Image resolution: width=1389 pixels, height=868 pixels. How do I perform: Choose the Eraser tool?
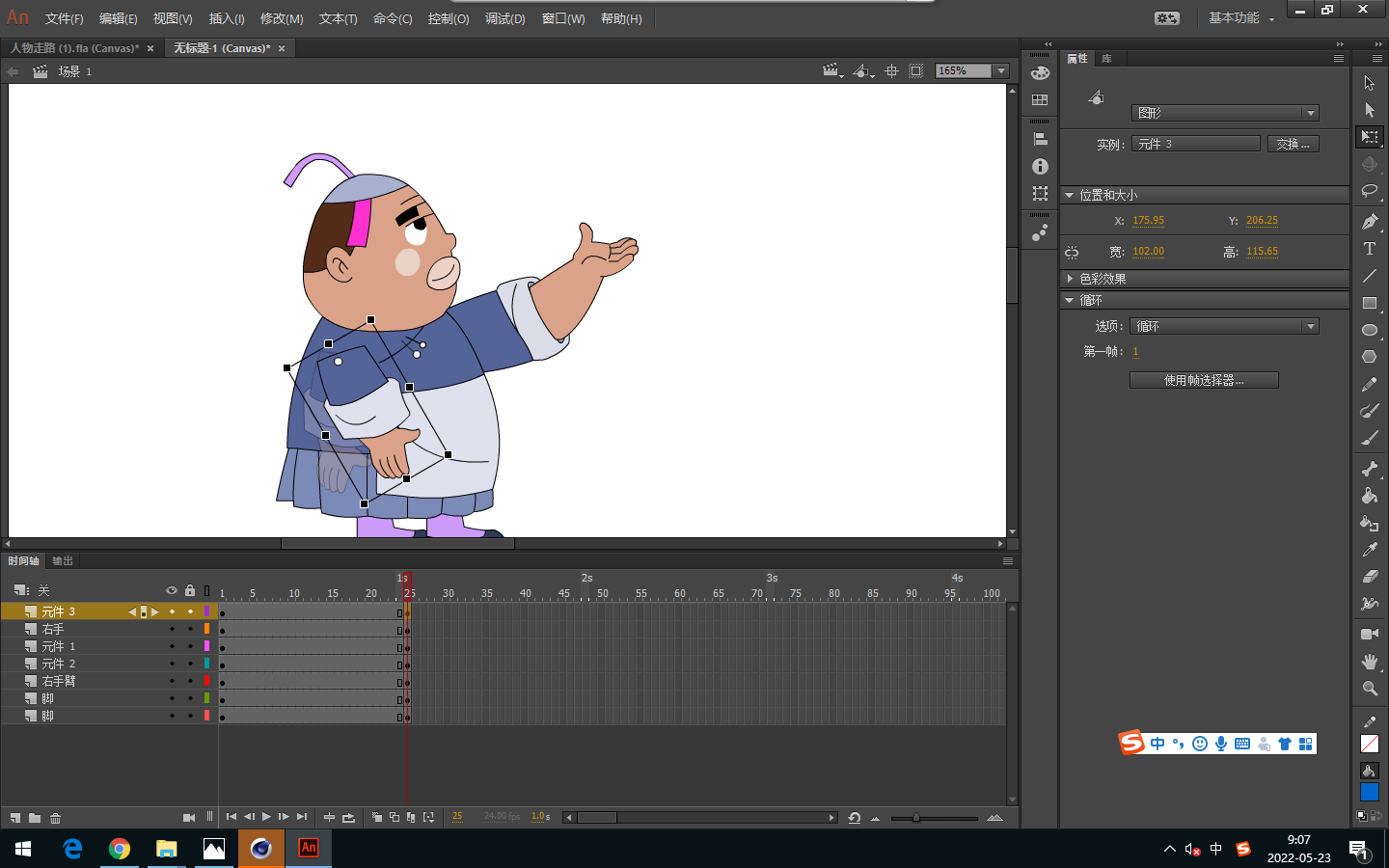pyautogui.click(x=1369, y=577)
